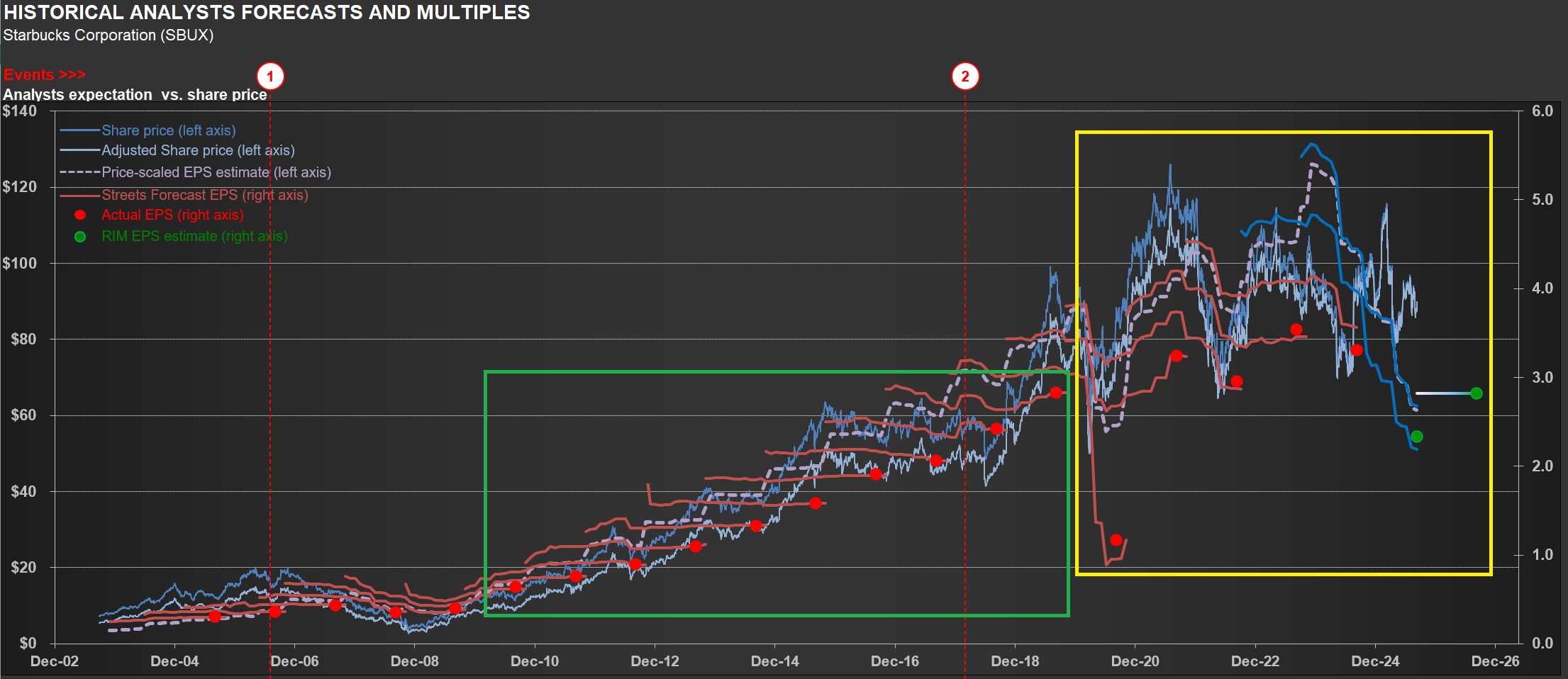Image resolution: width=1568 pixels, height=679 pixels.
Task: Click event marker number 2
Action: click(964, 77)
